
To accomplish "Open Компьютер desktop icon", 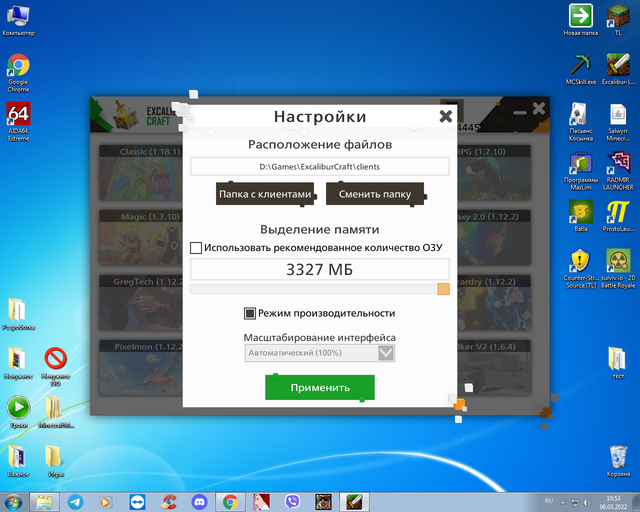I will coord(18,20).
